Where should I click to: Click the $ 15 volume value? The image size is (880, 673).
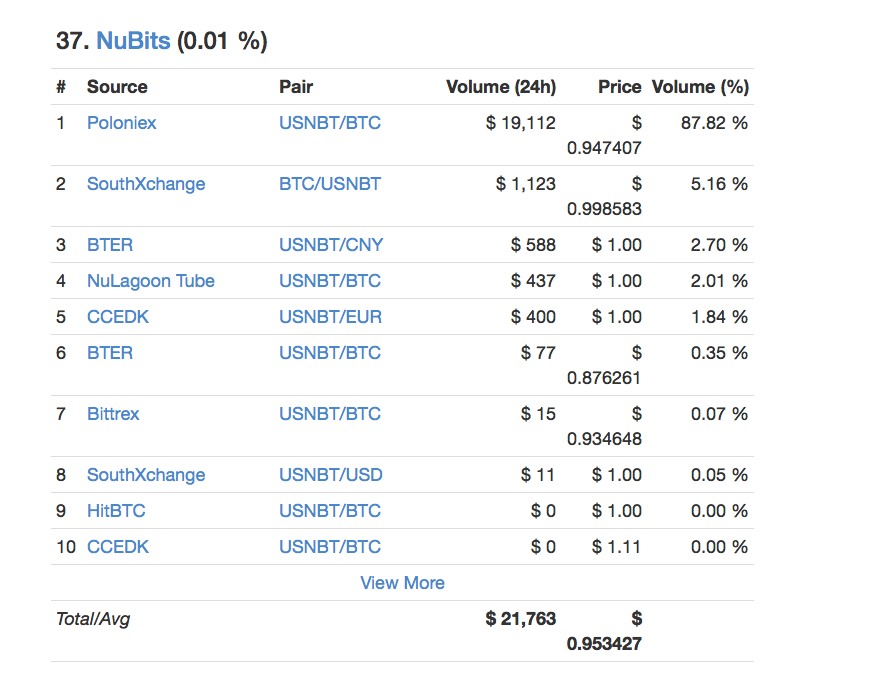click(538, 414)
